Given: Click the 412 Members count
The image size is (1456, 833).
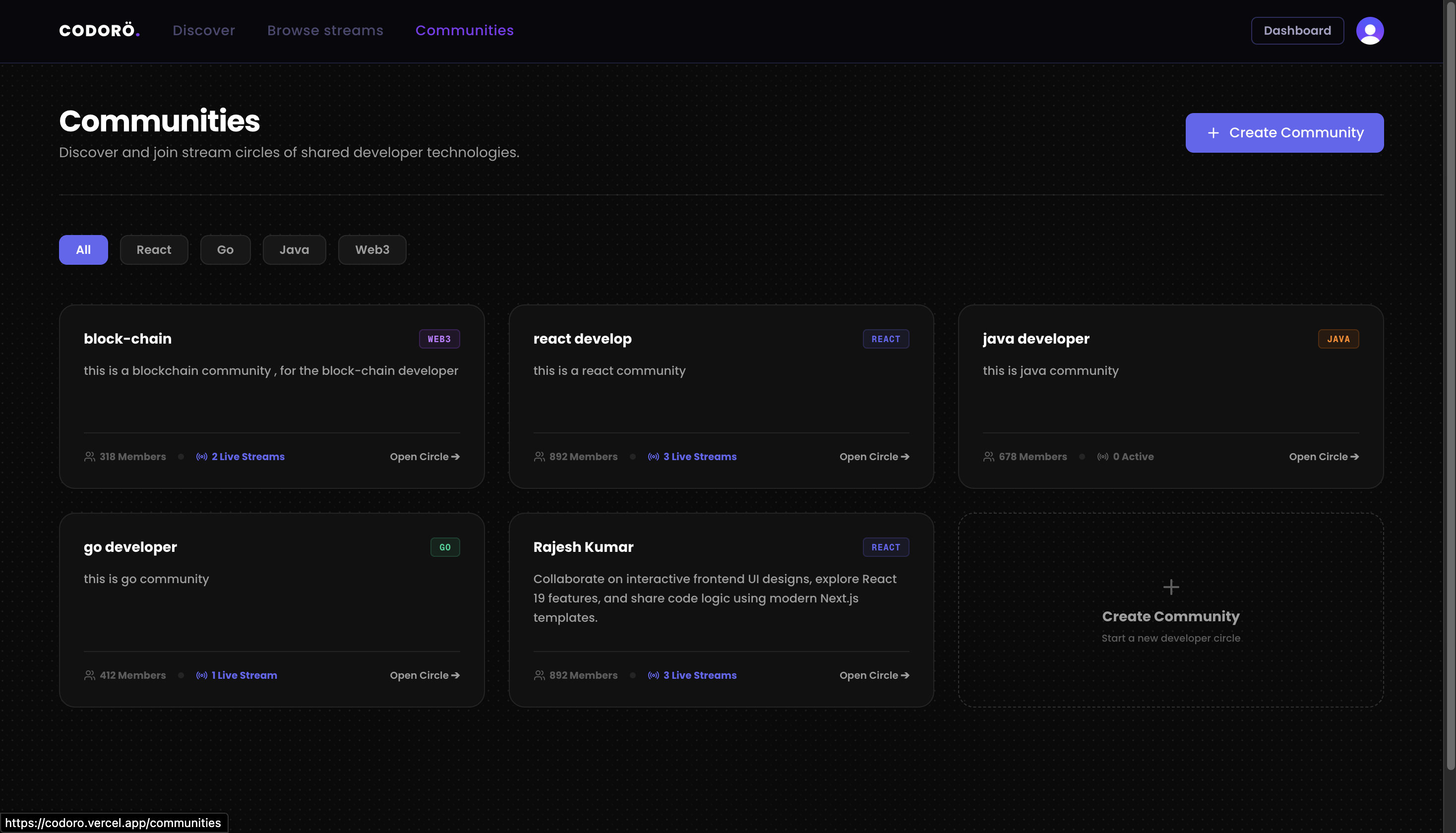Looking at the screenshot, I should click(x=133, y=675).
